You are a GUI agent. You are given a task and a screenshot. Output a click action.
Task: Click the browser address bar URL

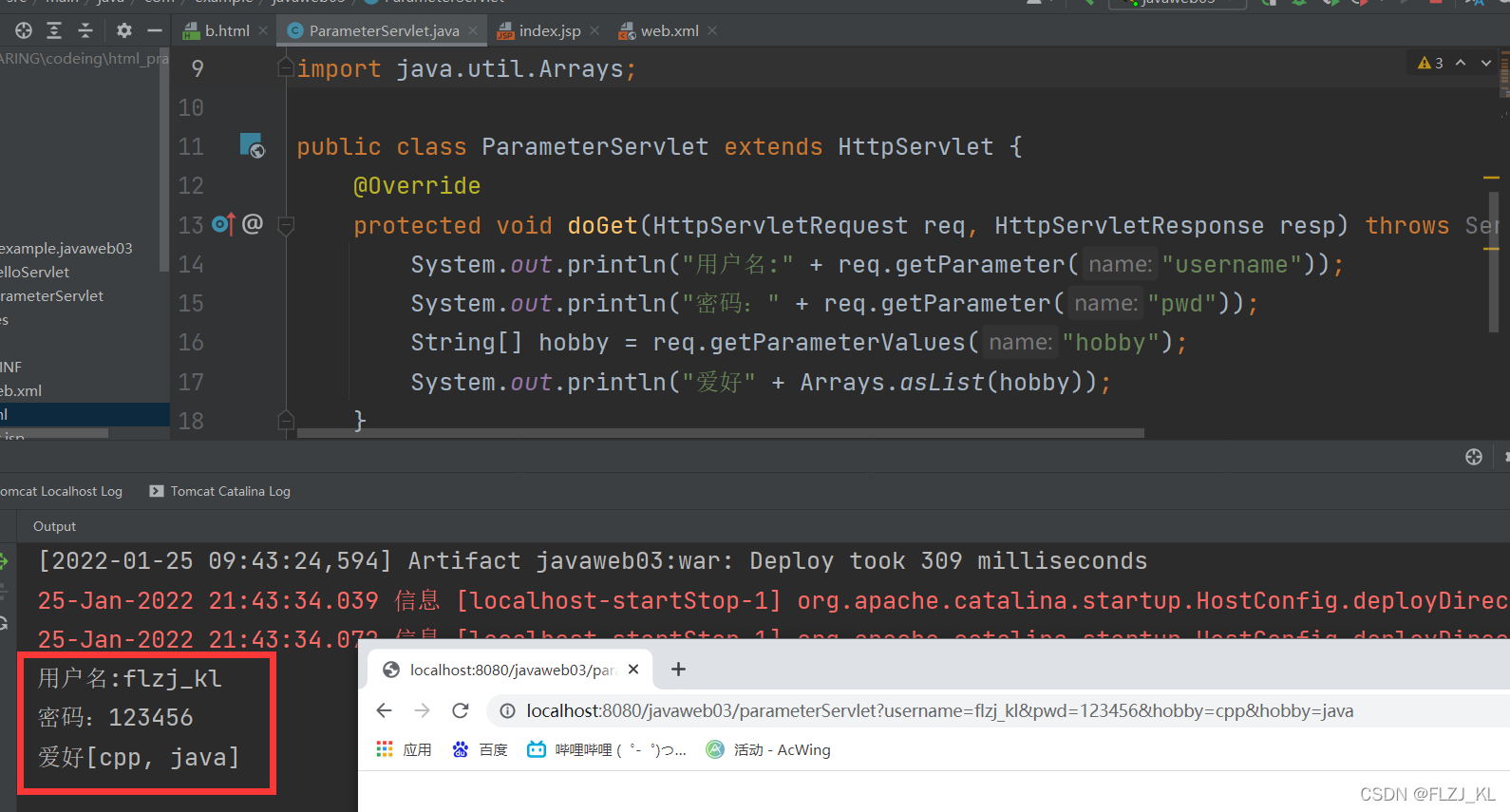click(940, 710)
